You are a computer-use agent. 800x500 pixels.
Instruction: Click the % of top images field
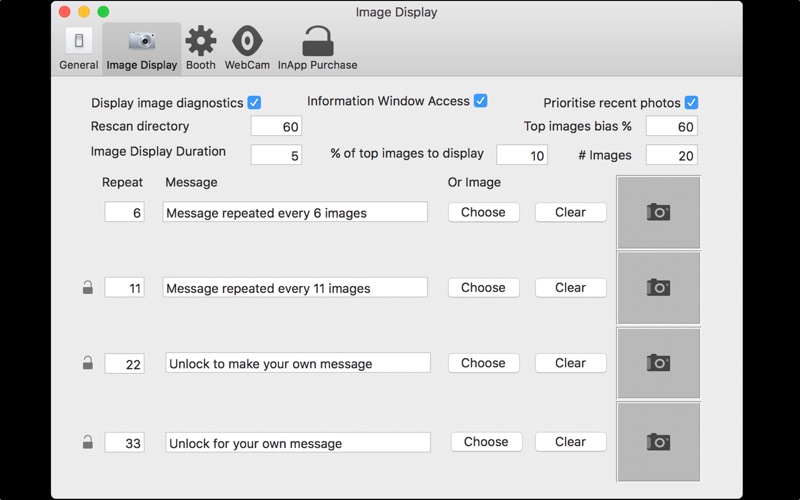tap(522, 155)
